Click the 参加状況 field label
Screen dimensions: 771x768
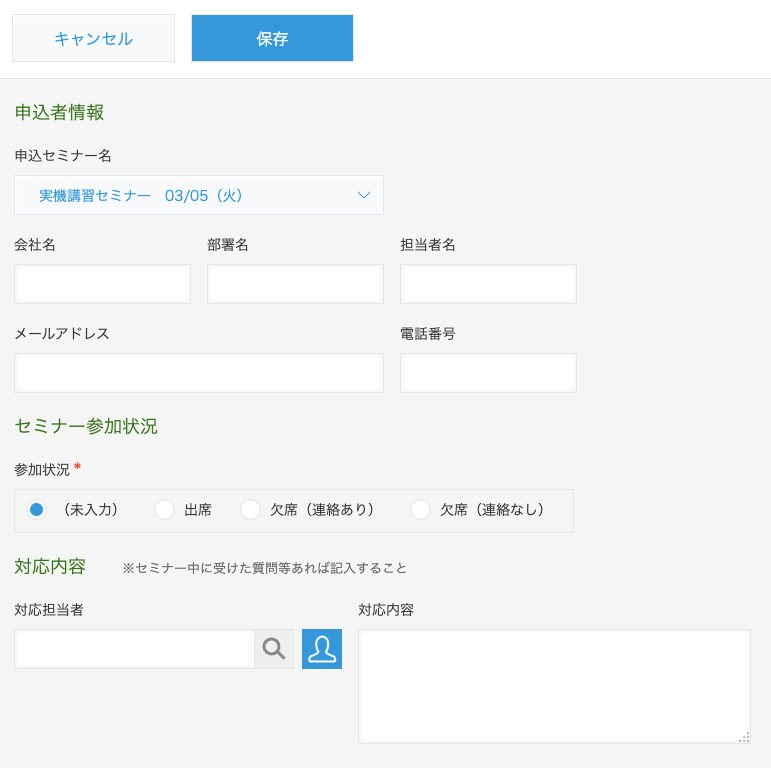pos(42,470)
